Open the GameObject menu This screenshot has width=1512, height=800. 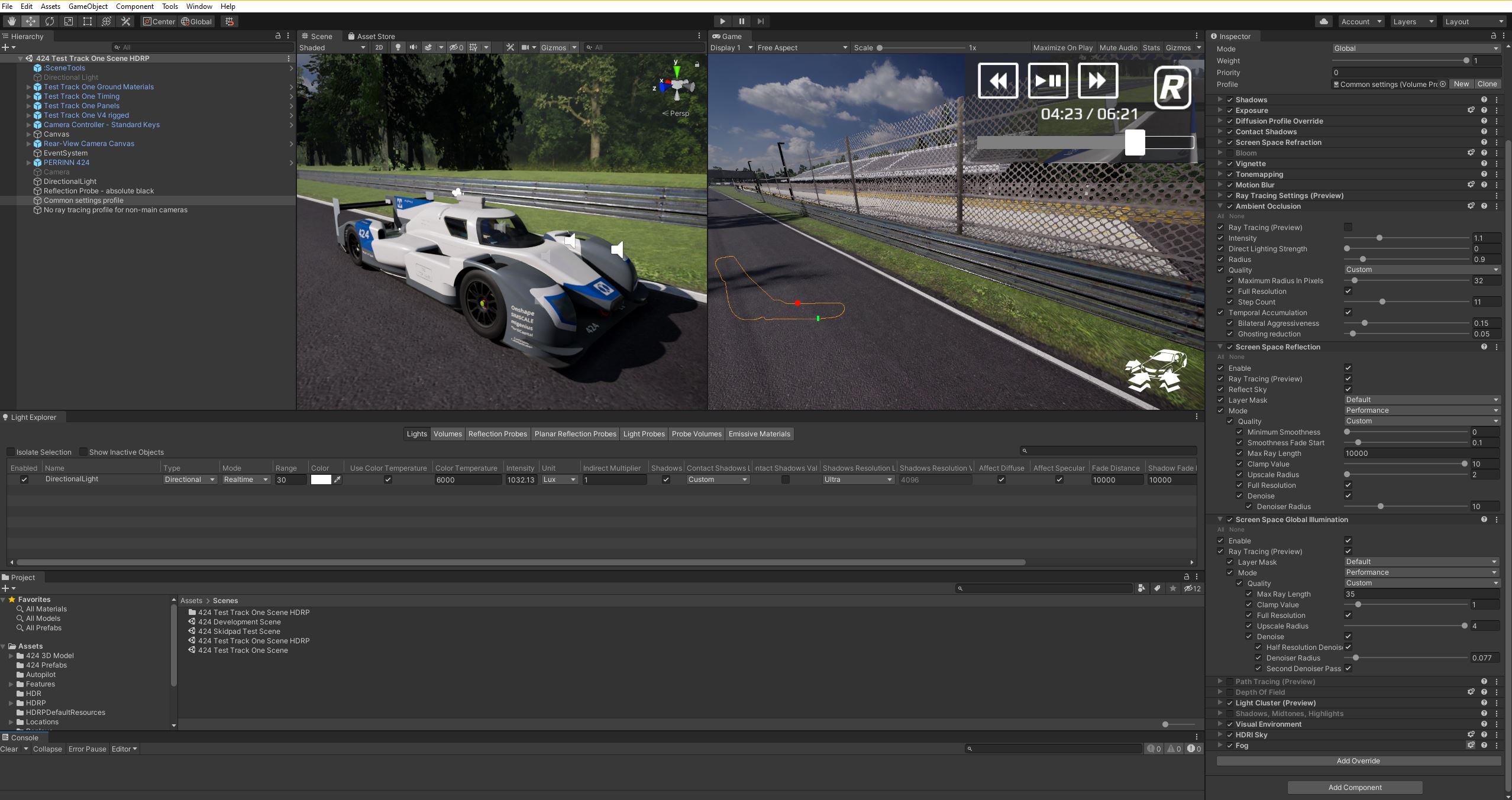coord(88,6)
